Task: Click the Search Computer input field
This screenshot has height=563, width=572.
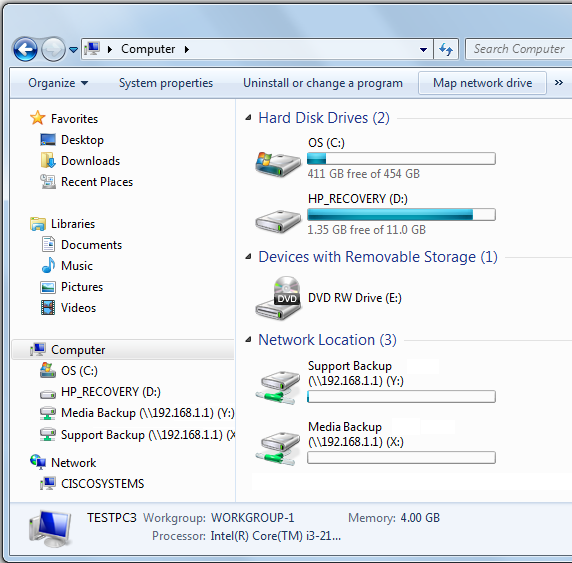Action: coord(519,49)
